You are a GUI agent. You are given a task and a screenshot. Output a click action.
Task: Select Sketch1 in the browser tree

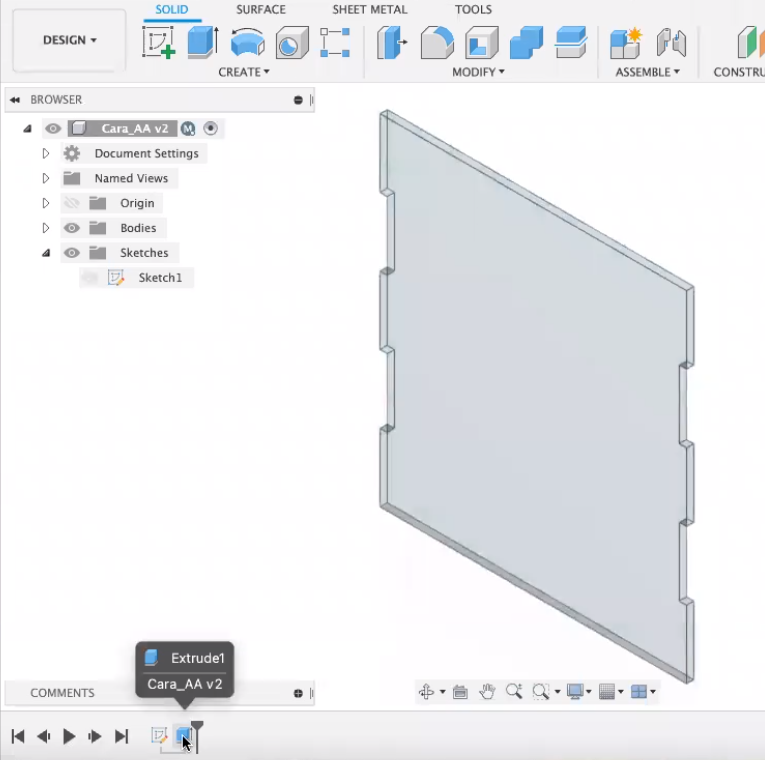[160, 278]
